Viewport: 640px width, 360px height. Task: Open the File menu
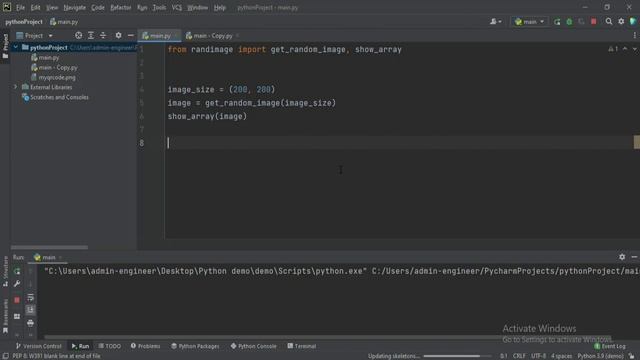point(20,7)
